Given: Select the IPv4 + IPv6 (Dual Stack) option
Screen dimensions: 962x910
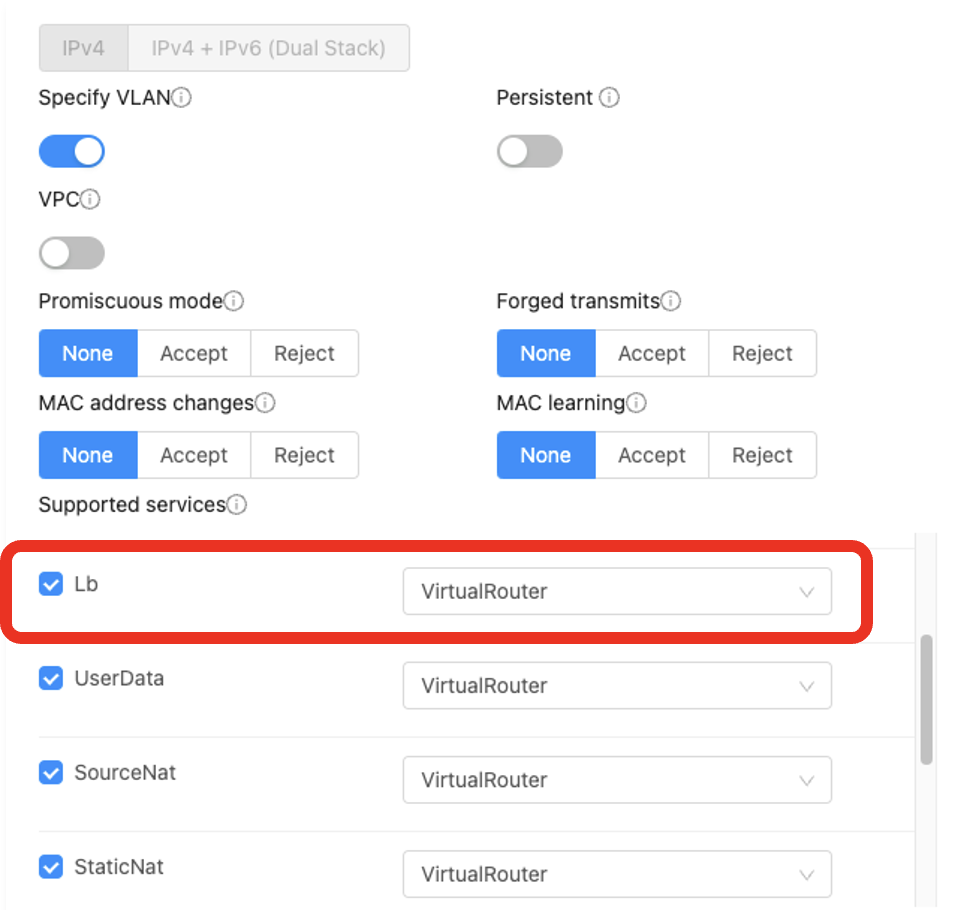Looking at the screenshot, I should point(269,48).
